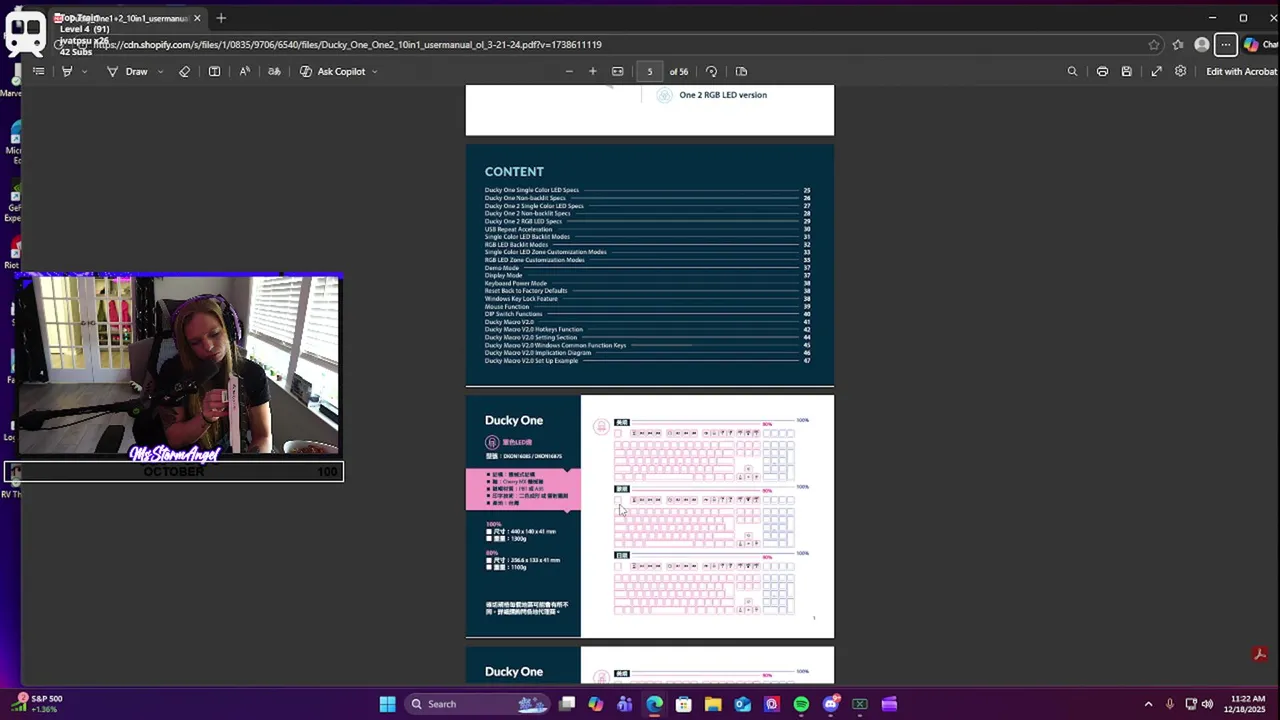
Task: Expand highlight color options arrow
Action: point(85,71)
